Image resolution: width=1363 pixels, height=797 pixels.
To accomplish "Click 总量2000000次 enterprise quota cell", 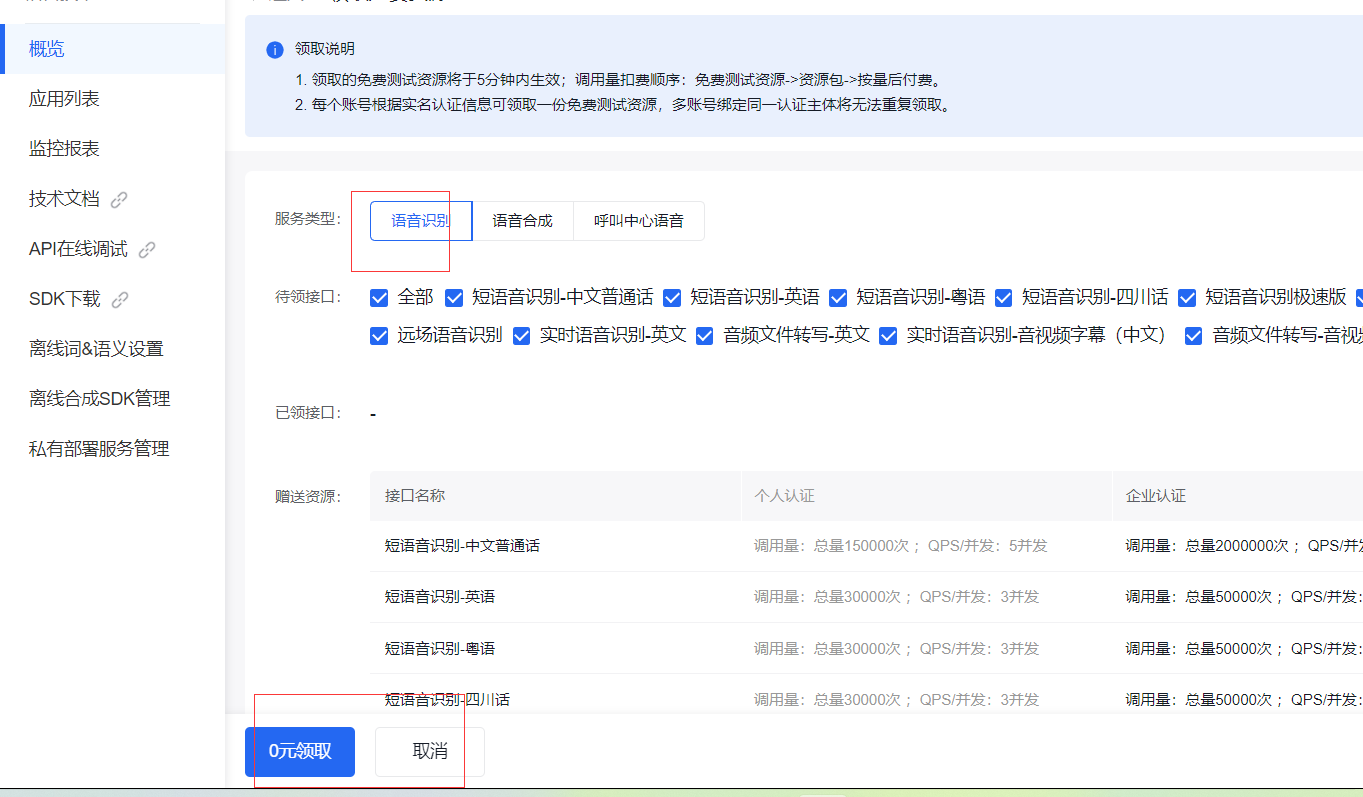I will 1244,546.
